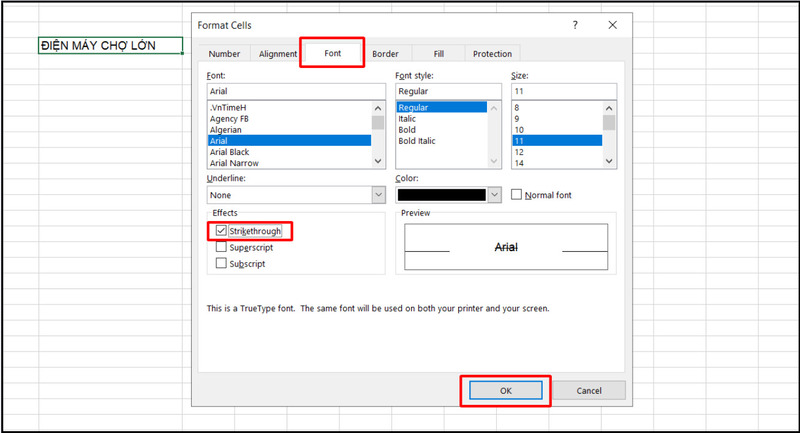Uncheck the Strikethrough checkbox
Image resolution: width=800 pixels, height=433 pixels.
[222, 231]
